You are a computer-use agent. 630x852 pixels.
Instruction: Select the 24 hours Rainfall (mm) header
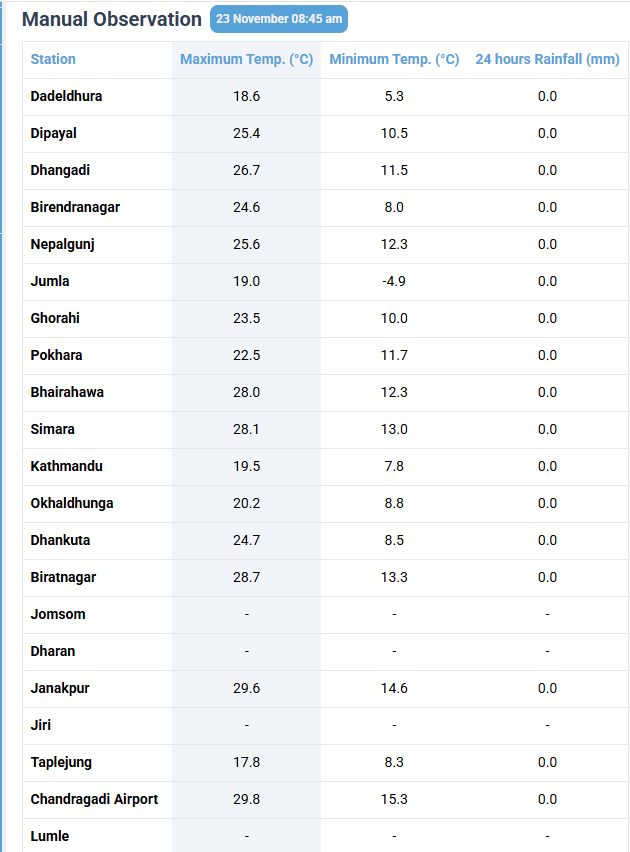tap(547, 60)
